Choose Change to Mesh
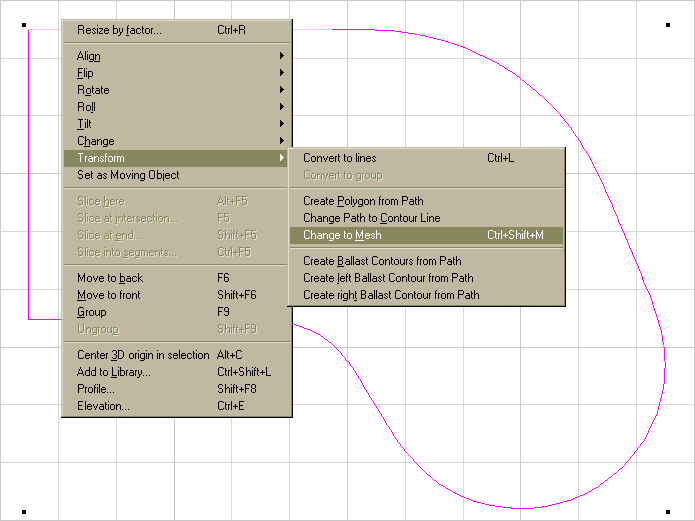Viewport: 695px width, 521px height. pos(426,235)
